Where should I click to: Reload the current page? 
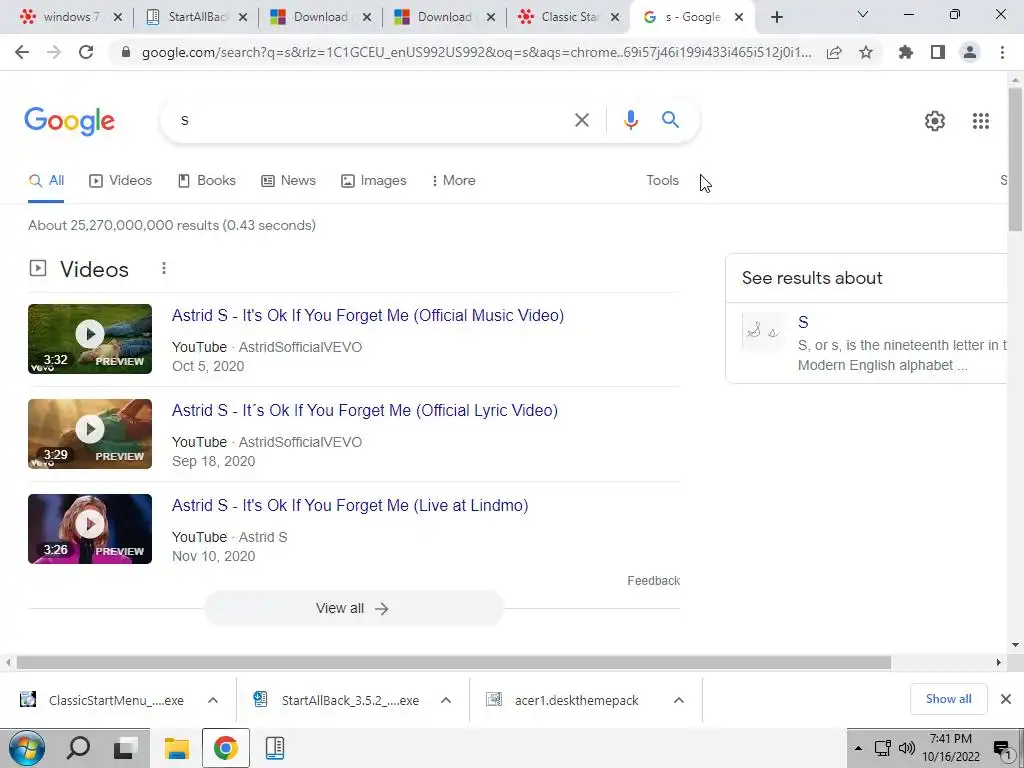(x=86, y=52)
